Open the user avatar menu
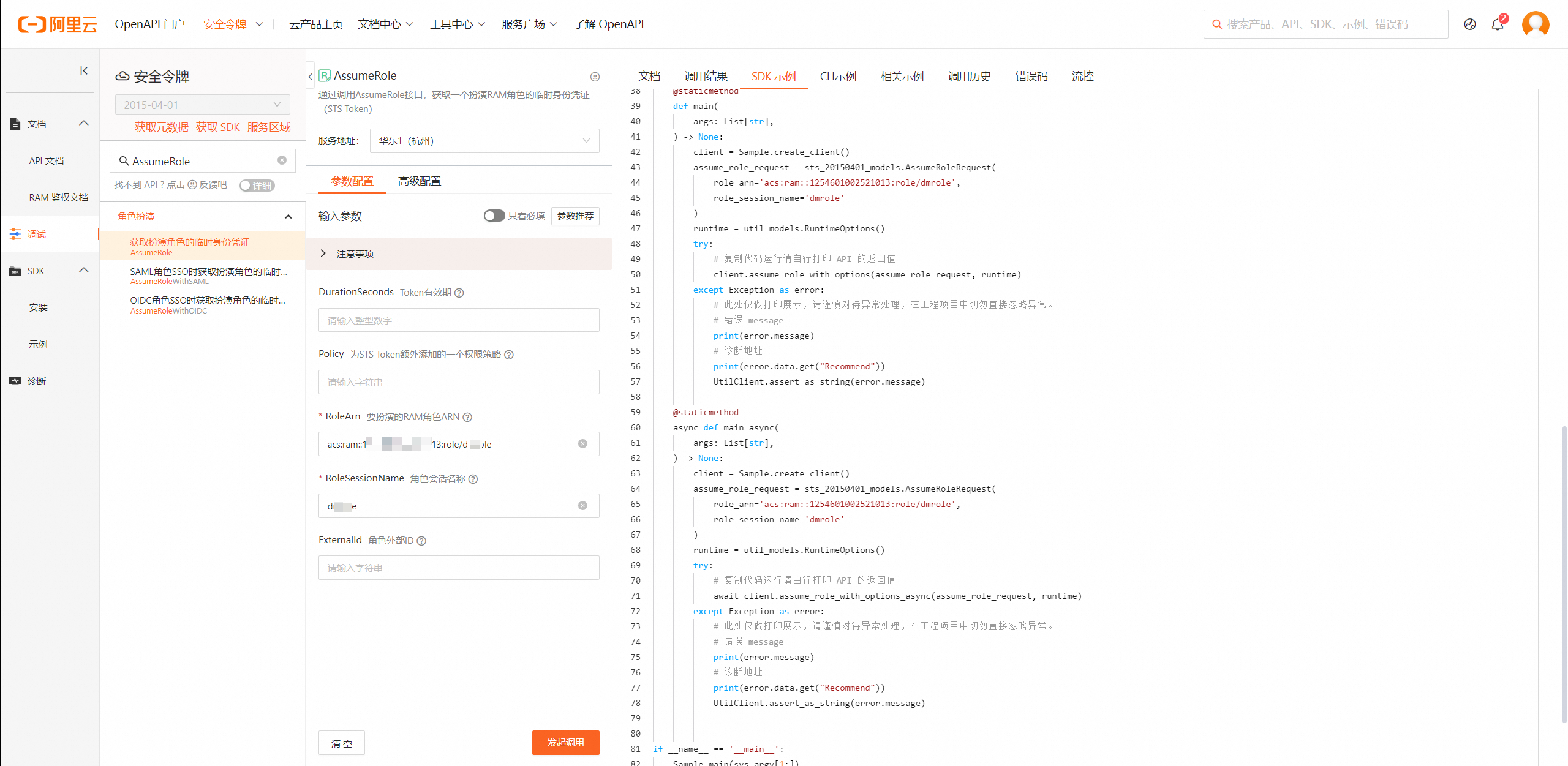 [x=1536, y=24]
